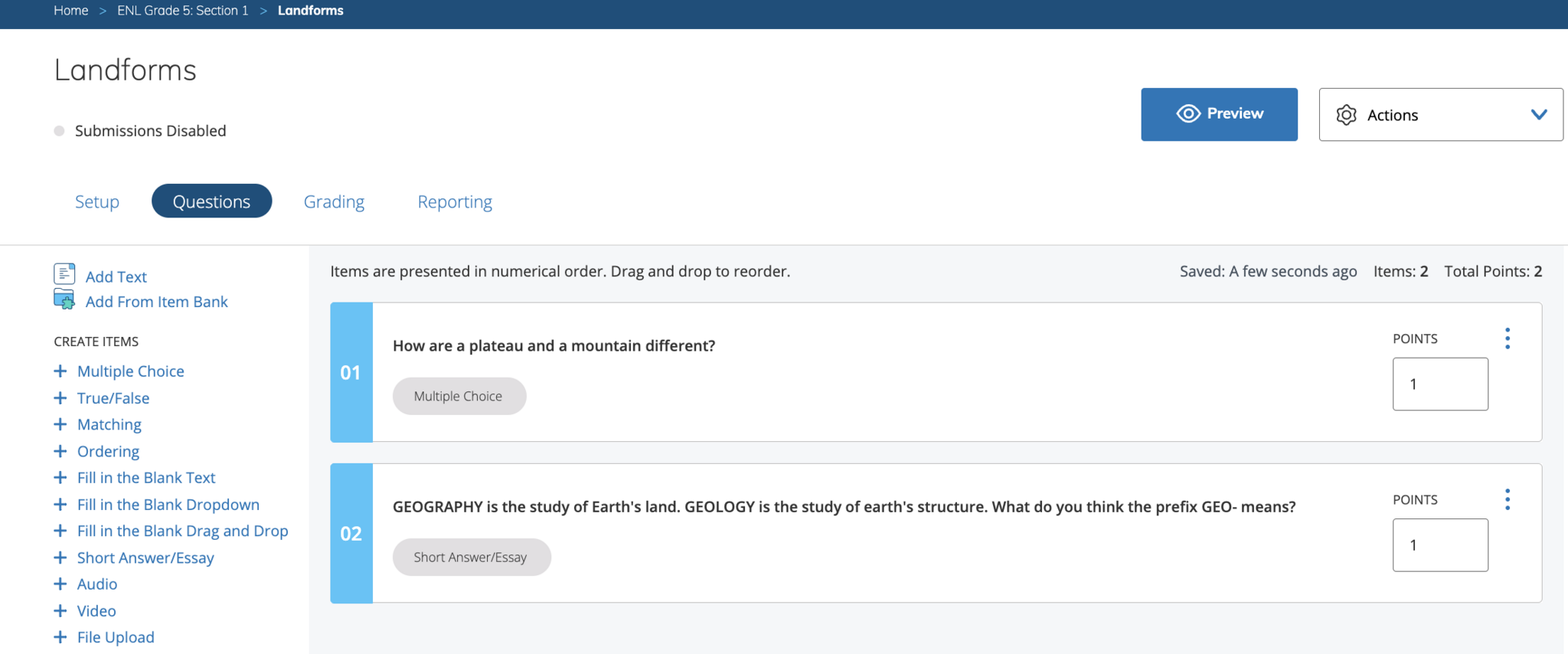Click the plus icon beside Multiple Choice
The width and height of the screenshot is (1568, 654).
click(60, 371)
